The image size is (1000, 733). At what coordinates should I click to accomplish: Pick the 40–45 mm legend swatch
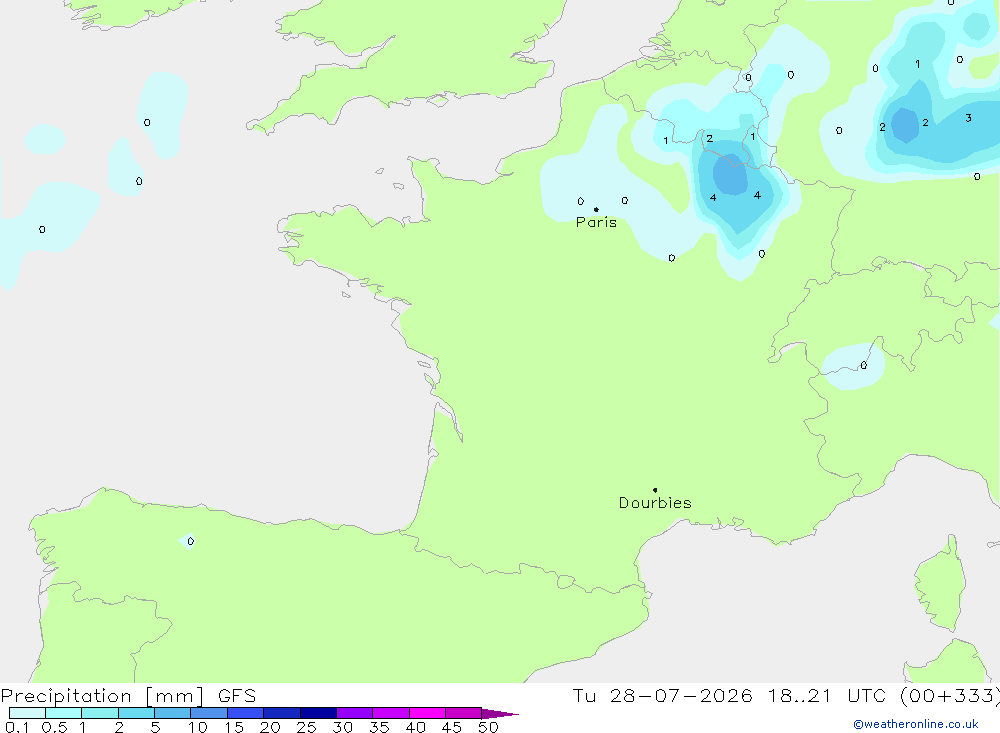point(427,713)
